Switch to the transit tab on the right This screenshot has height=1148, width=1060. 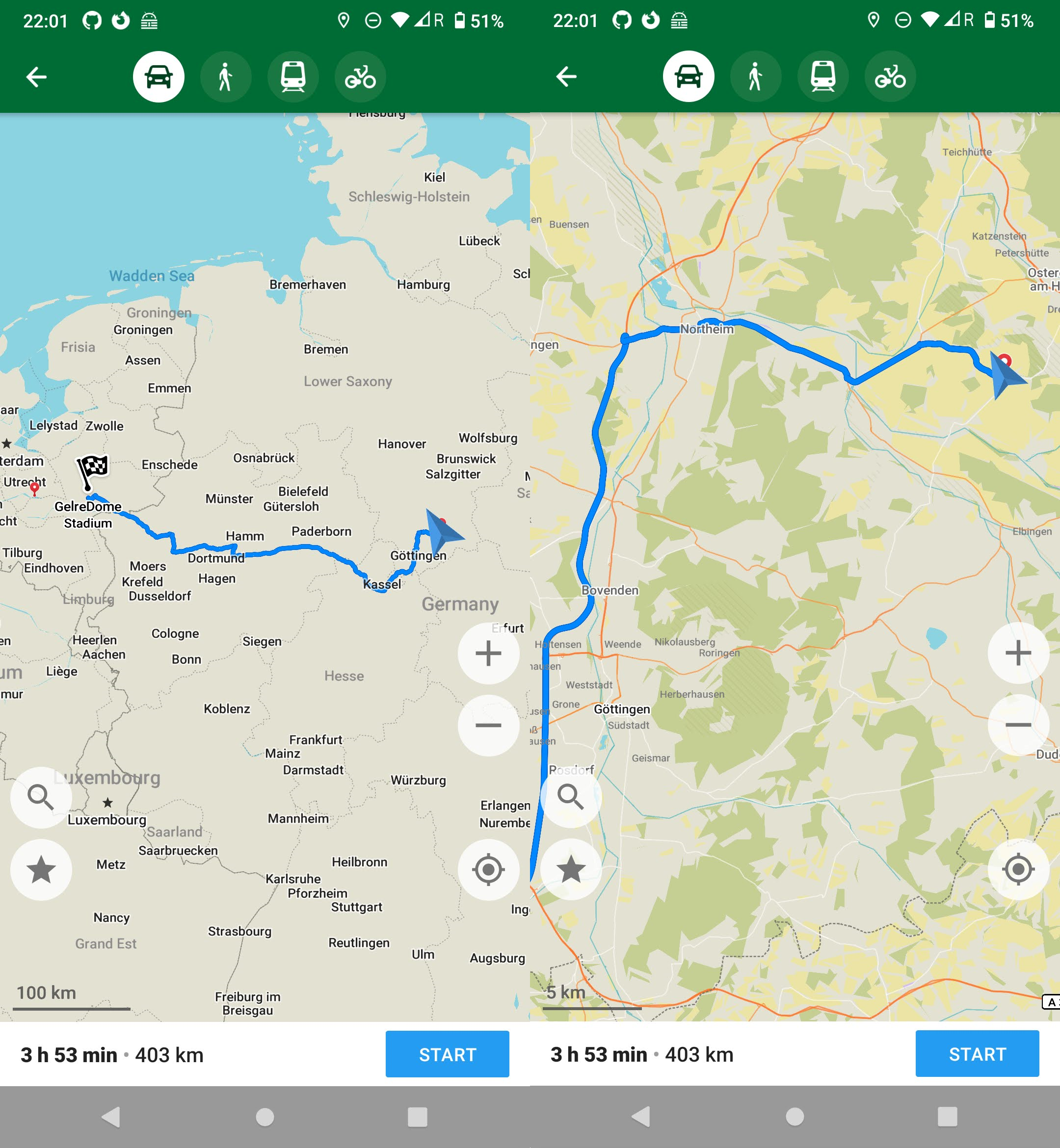(823, 76)
